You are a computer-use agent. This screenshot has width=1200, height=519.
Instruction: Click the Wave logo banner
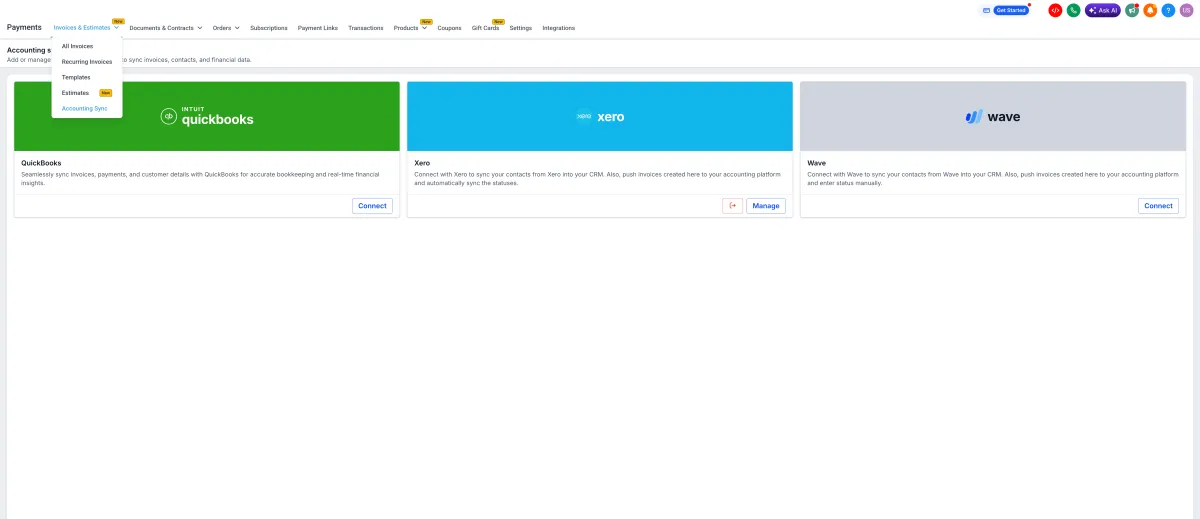[x=993, y=116]
